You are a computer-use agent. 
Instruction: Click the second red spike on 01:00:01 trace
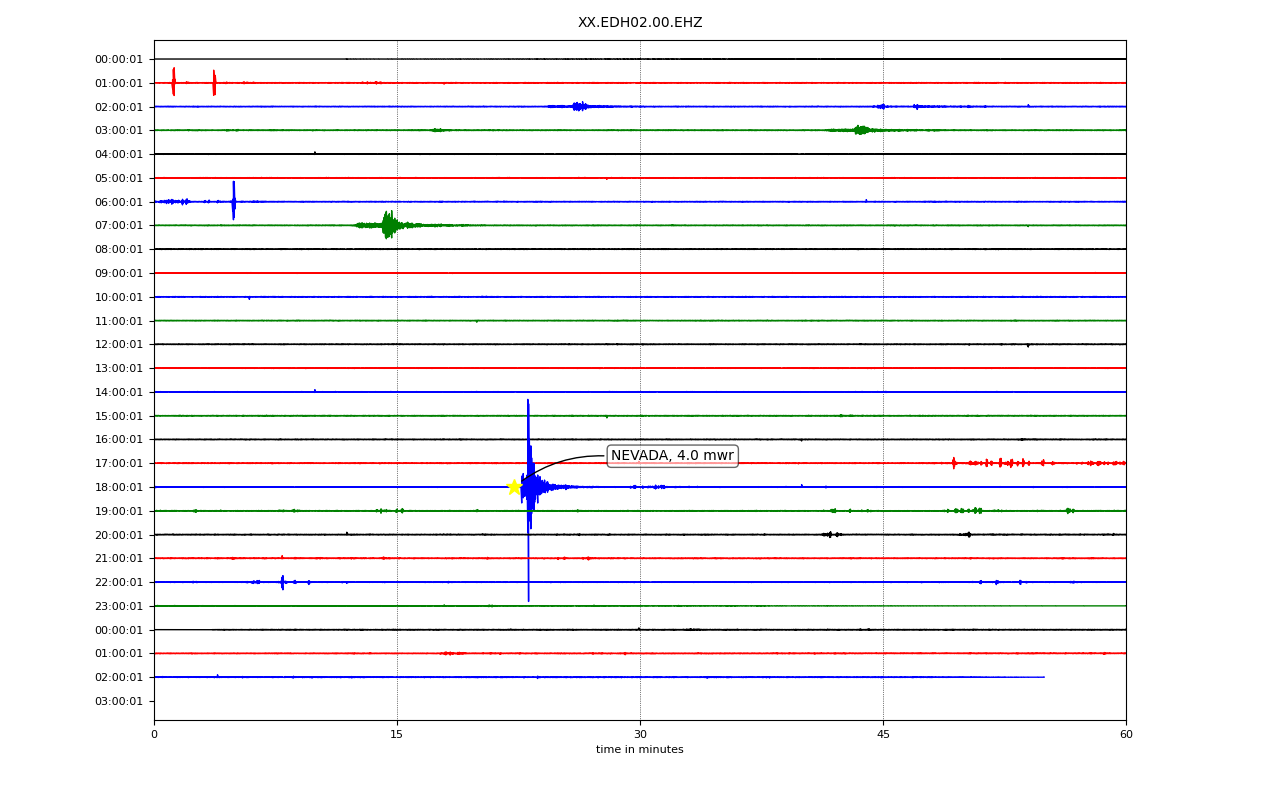[x=214, y=83]
